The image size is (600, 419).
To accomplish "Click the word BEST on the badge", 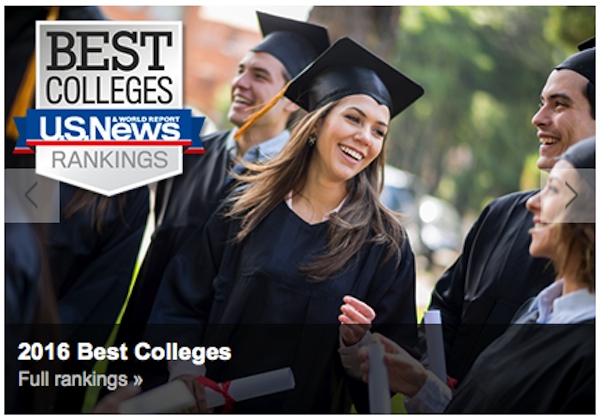I will click(109, 51).
